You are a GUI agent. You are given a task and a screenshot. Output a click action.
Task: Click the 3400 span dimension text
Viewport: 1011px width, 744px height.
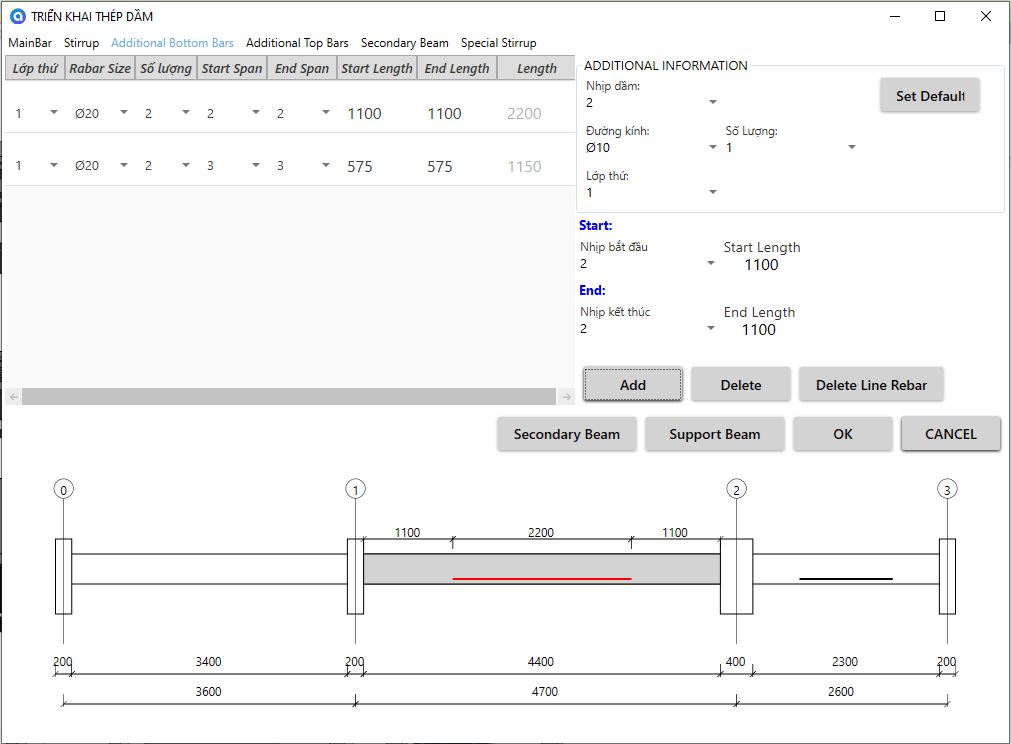click(x=208, y=661)
